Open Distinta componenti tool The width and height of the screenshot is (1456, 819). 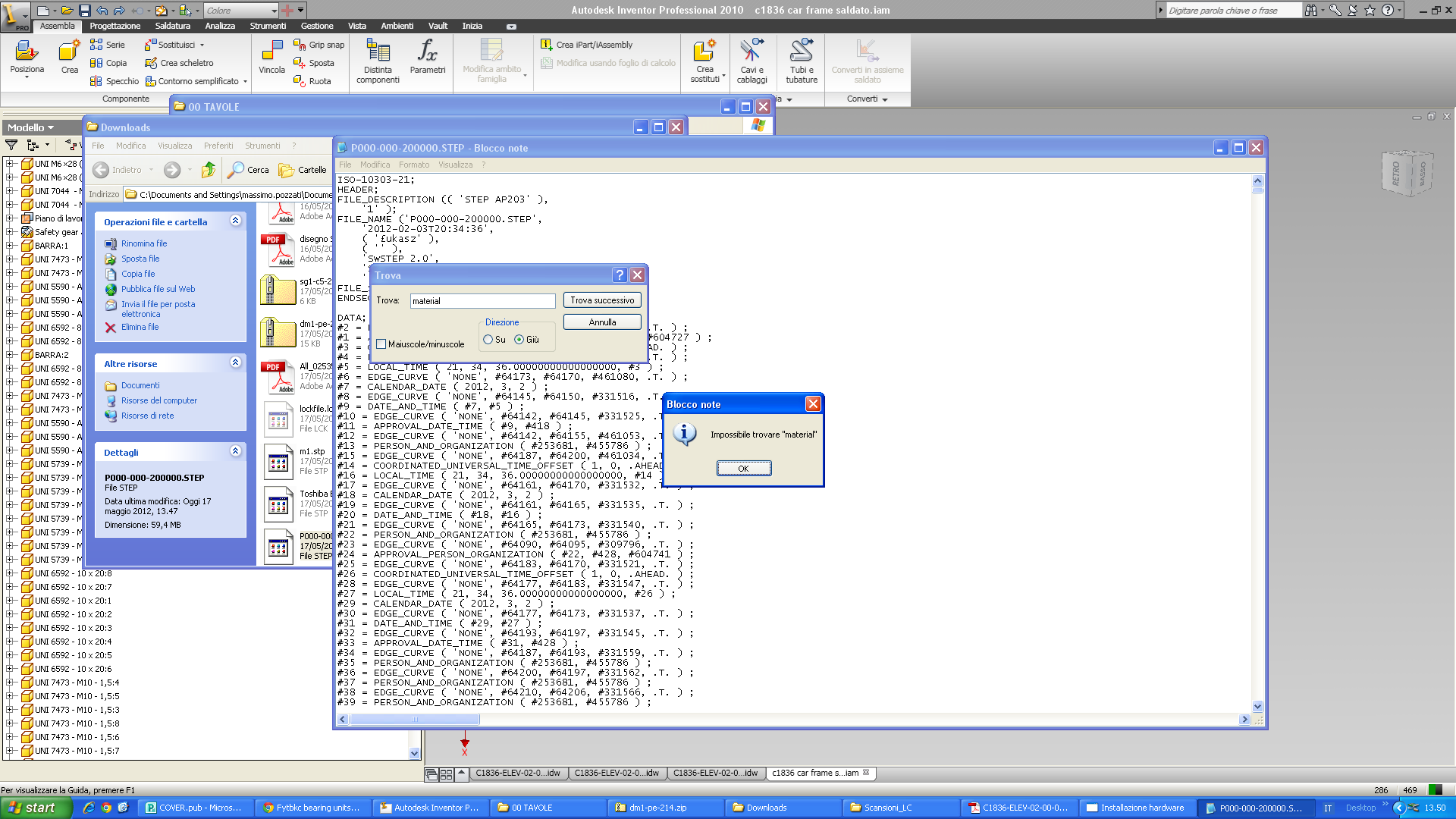point(378,53)
